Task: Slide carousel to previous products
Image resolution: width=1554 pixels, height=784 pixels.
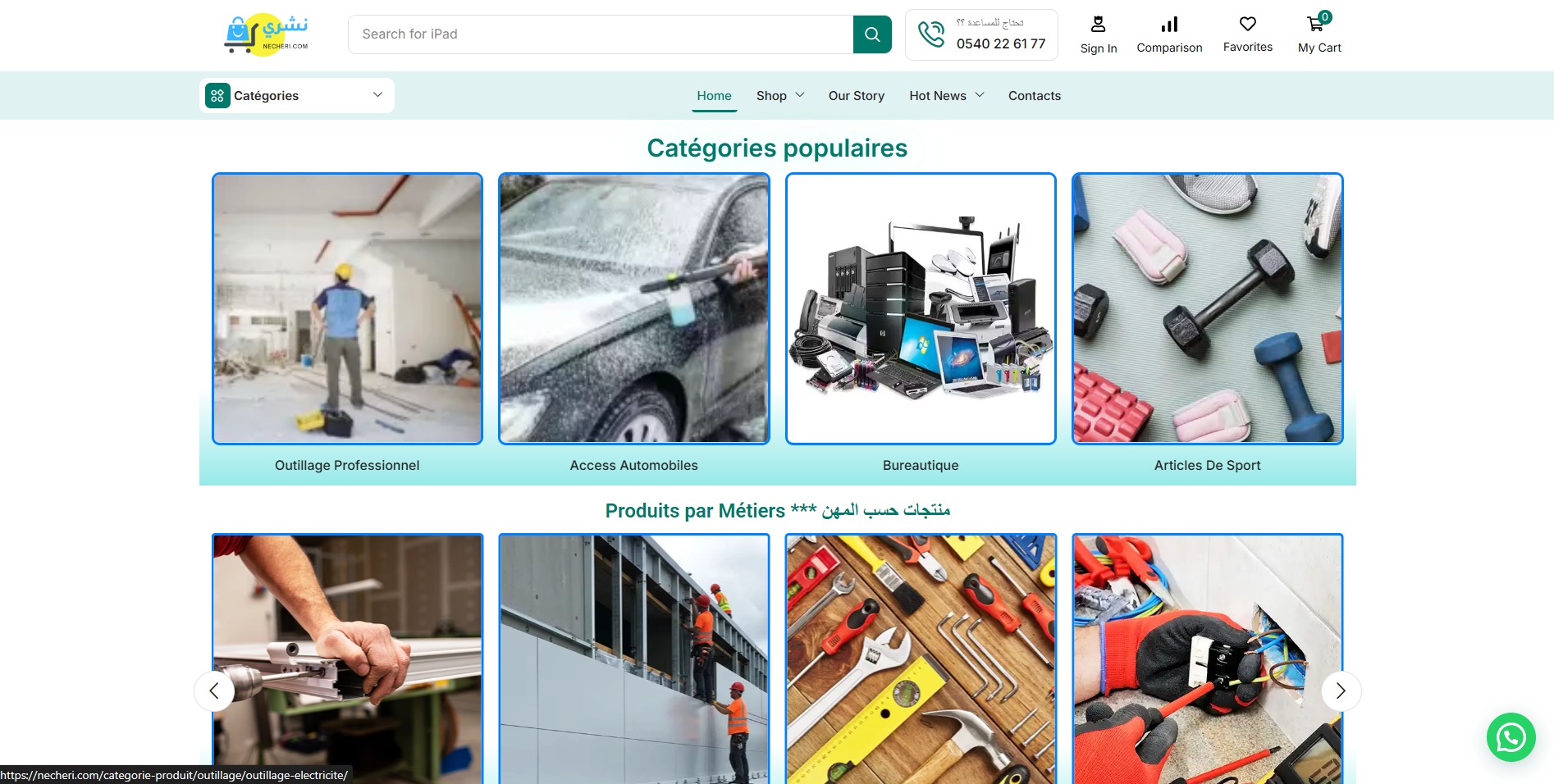Action: [x=214, y=691]
